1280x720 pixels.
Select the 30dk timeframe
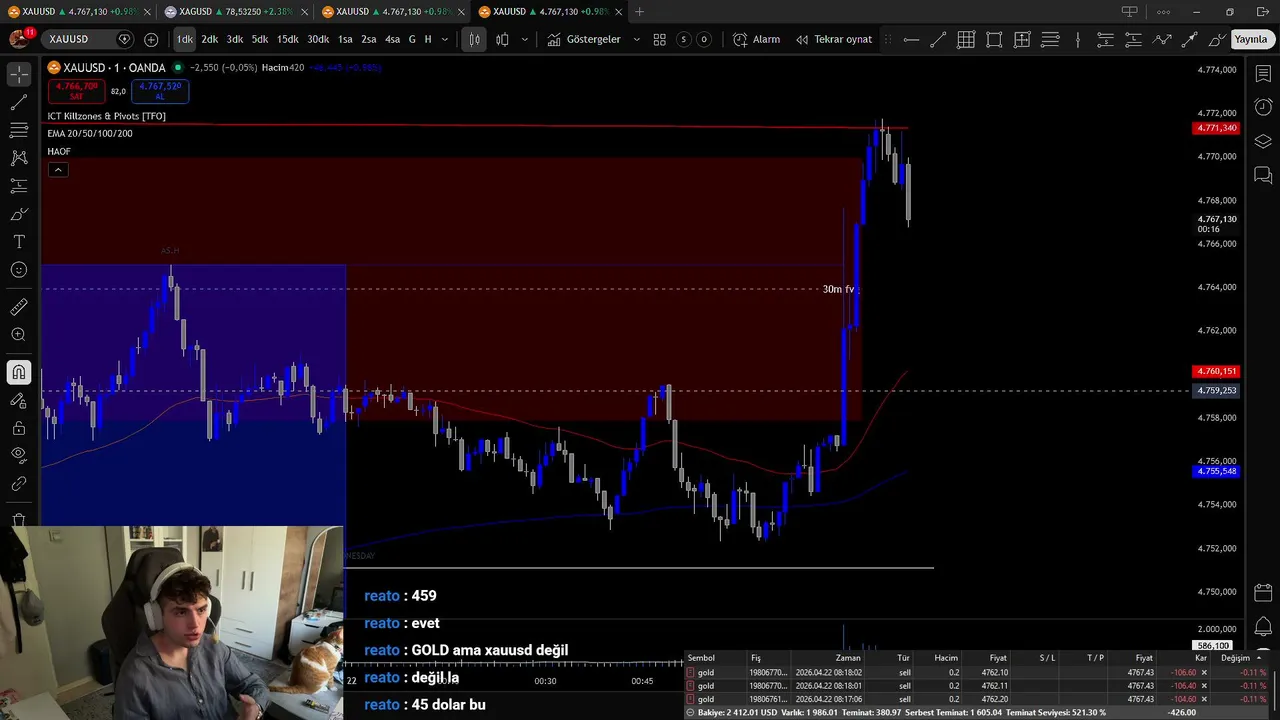pyautogui.click(x=318, y=39)
